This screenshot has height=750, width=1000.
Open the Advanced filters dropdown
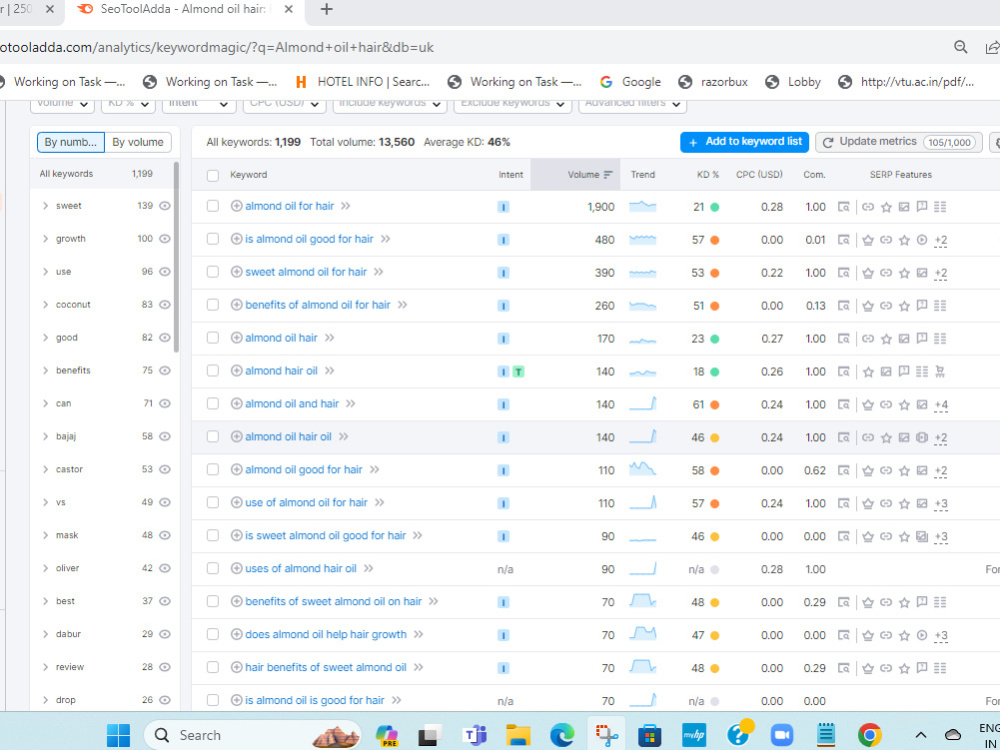coord(632,104)
